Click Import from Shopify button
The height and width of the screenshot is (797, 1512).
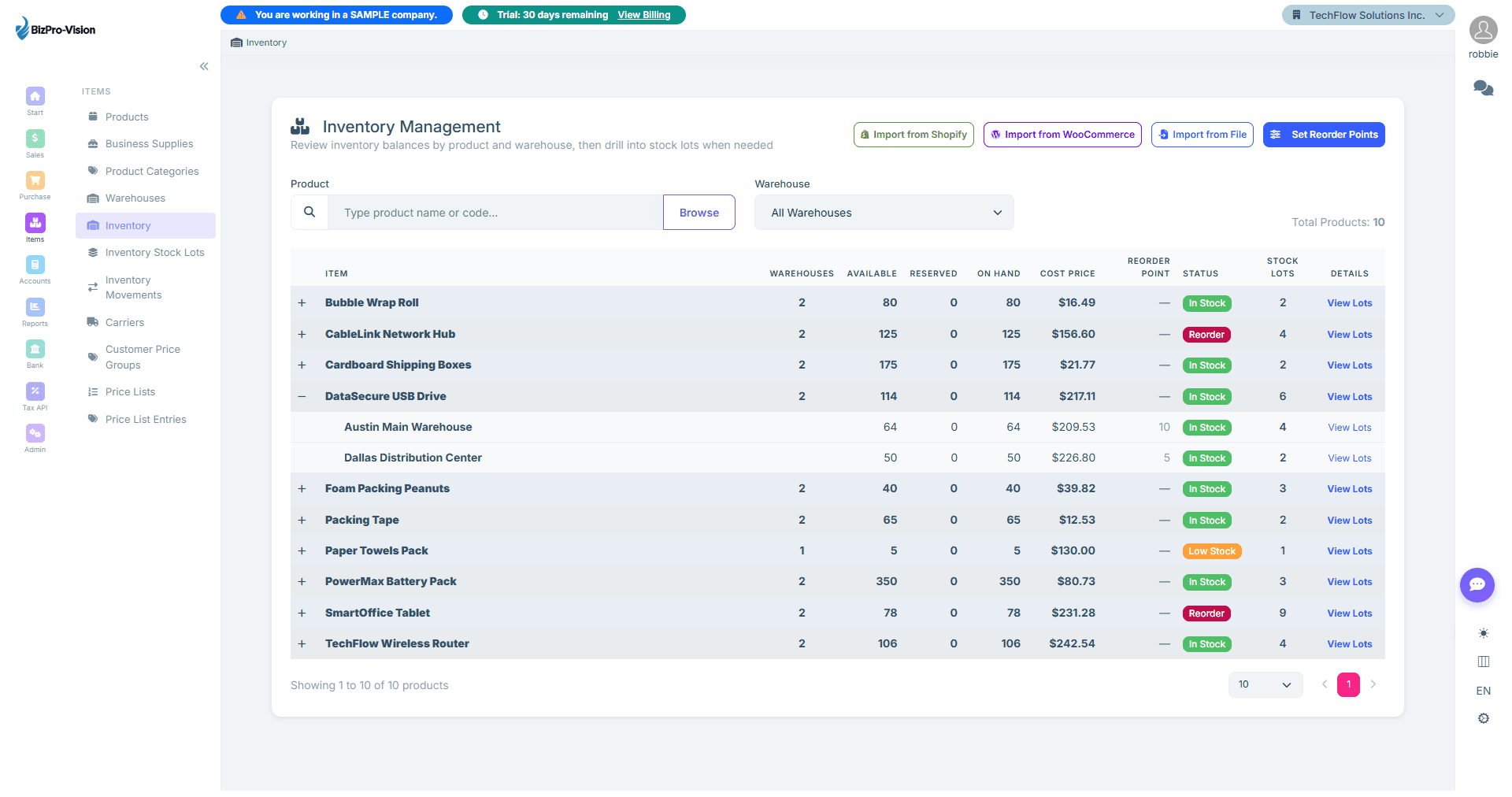pos(913,135)
